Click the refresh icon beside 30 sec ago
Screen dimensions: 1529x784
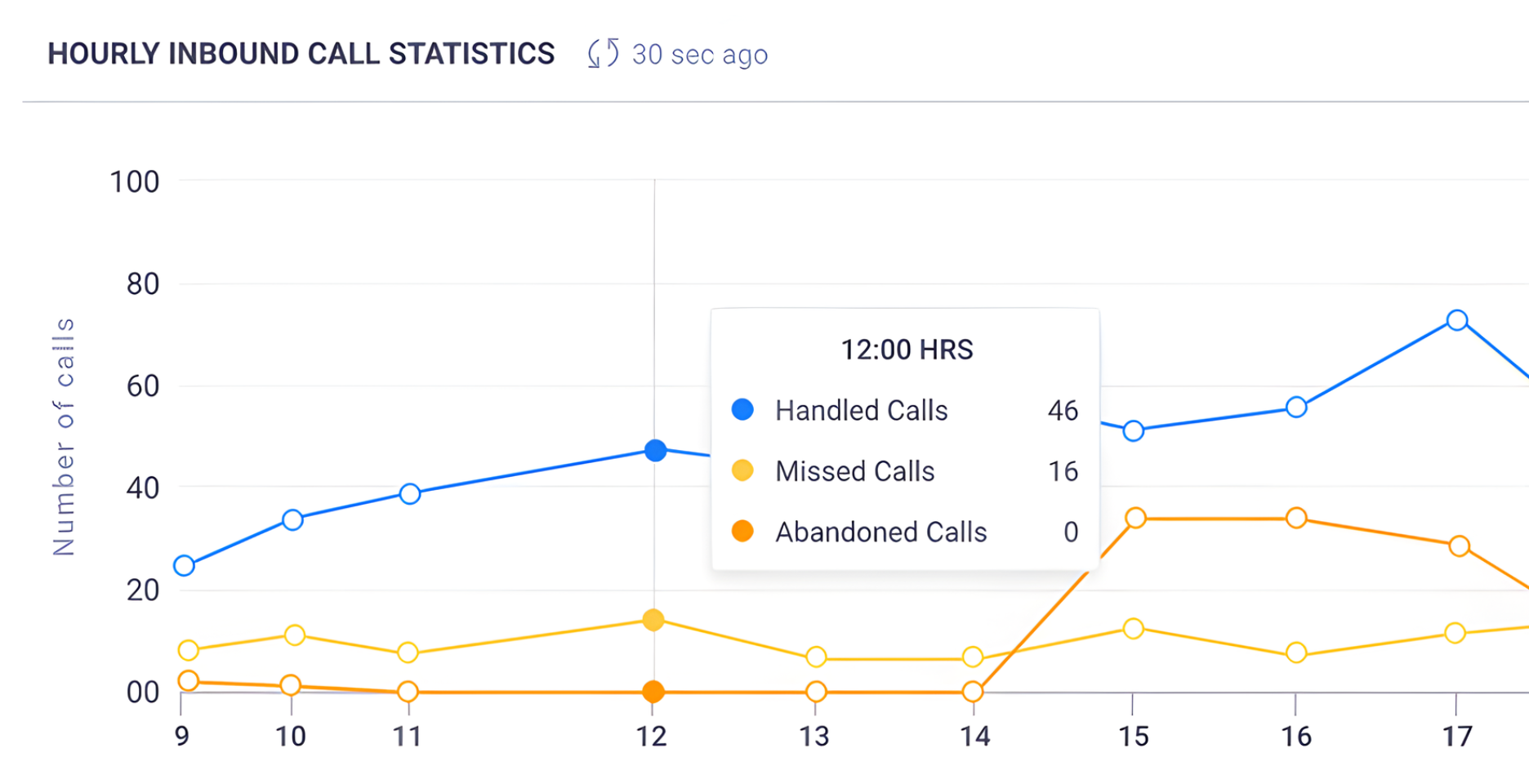coord(603,54)
